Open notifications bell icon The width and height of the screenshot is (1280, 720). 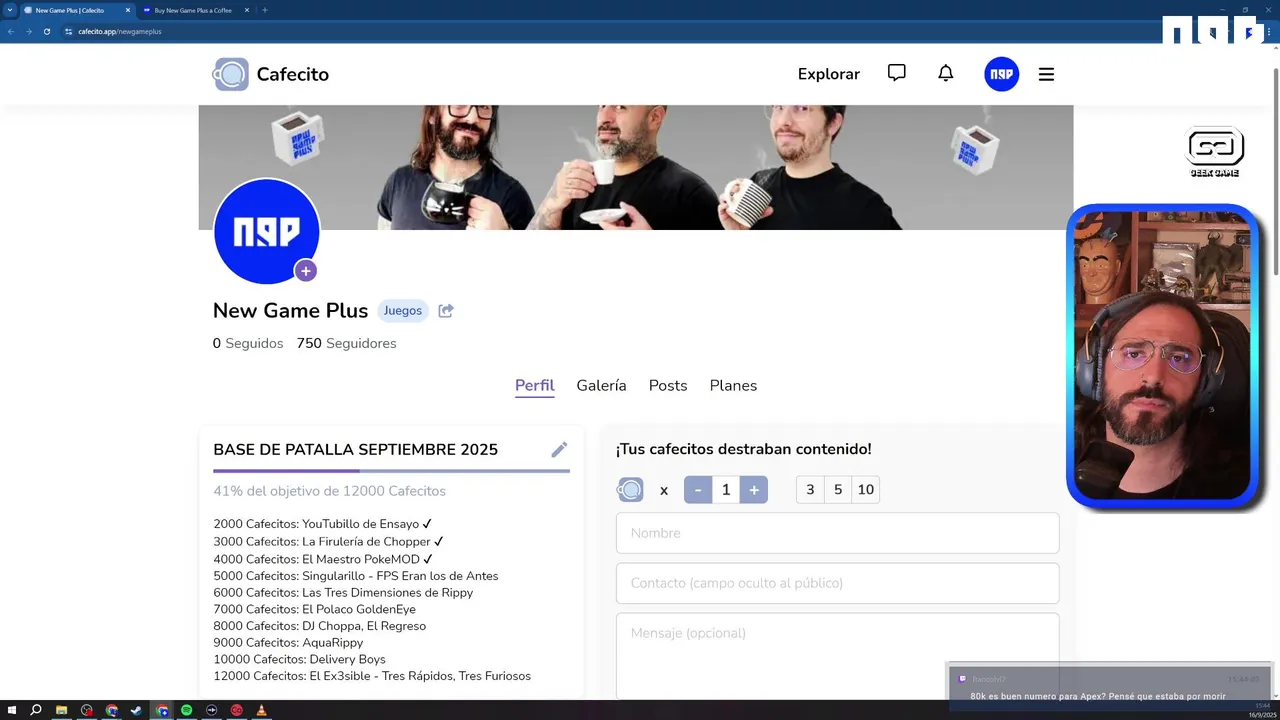tap(946, 73)
